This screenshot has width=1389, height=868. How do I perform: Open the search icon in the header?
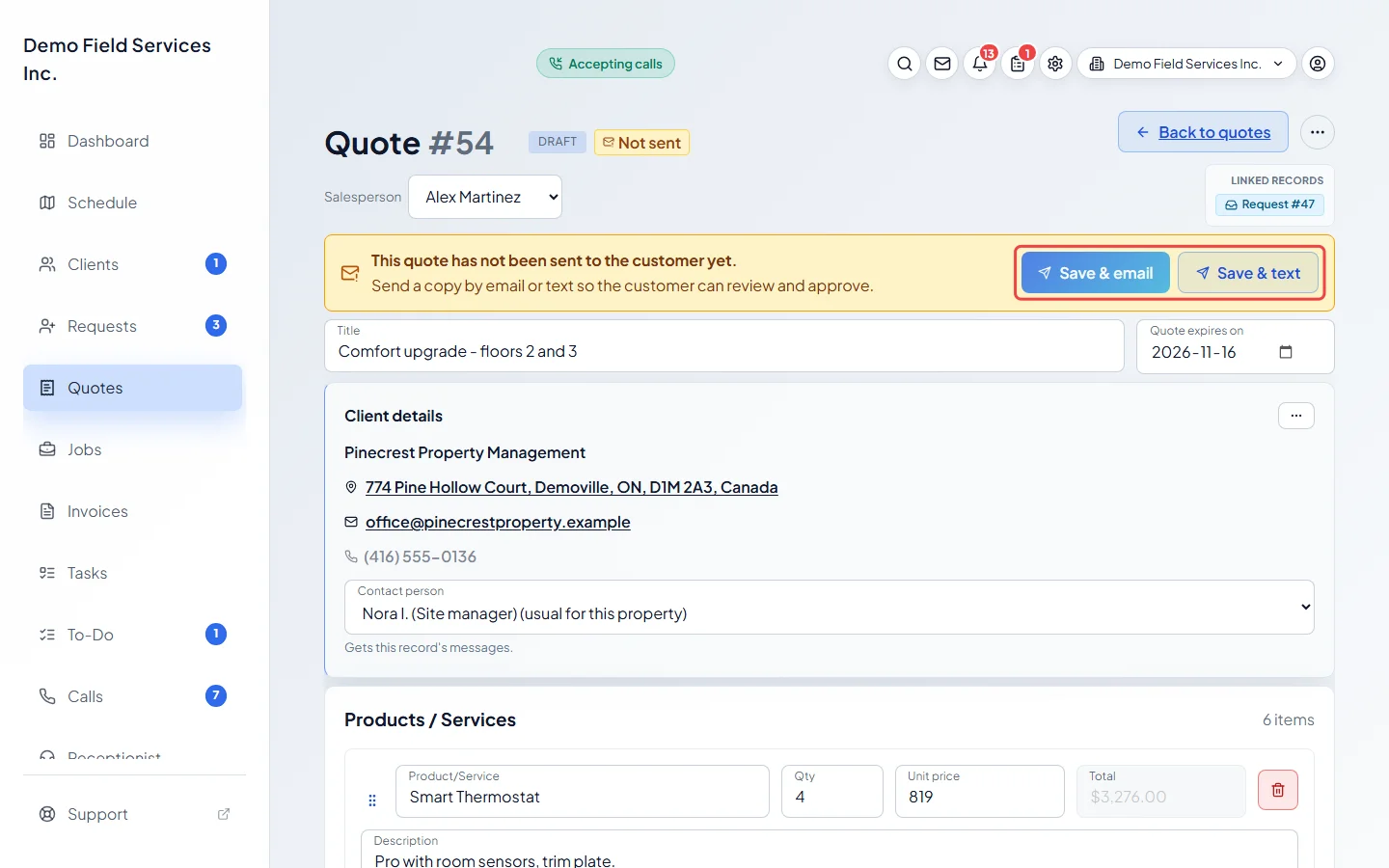click(x=904, y=64)
